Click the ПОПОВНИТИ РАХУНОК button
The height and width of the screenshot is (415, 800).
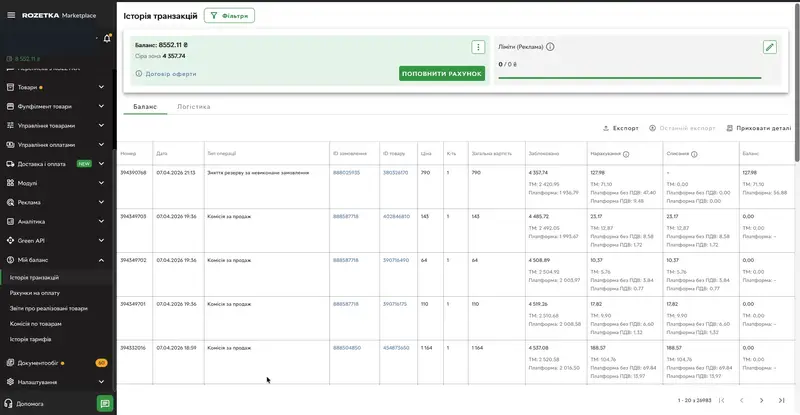pos(441,74)
